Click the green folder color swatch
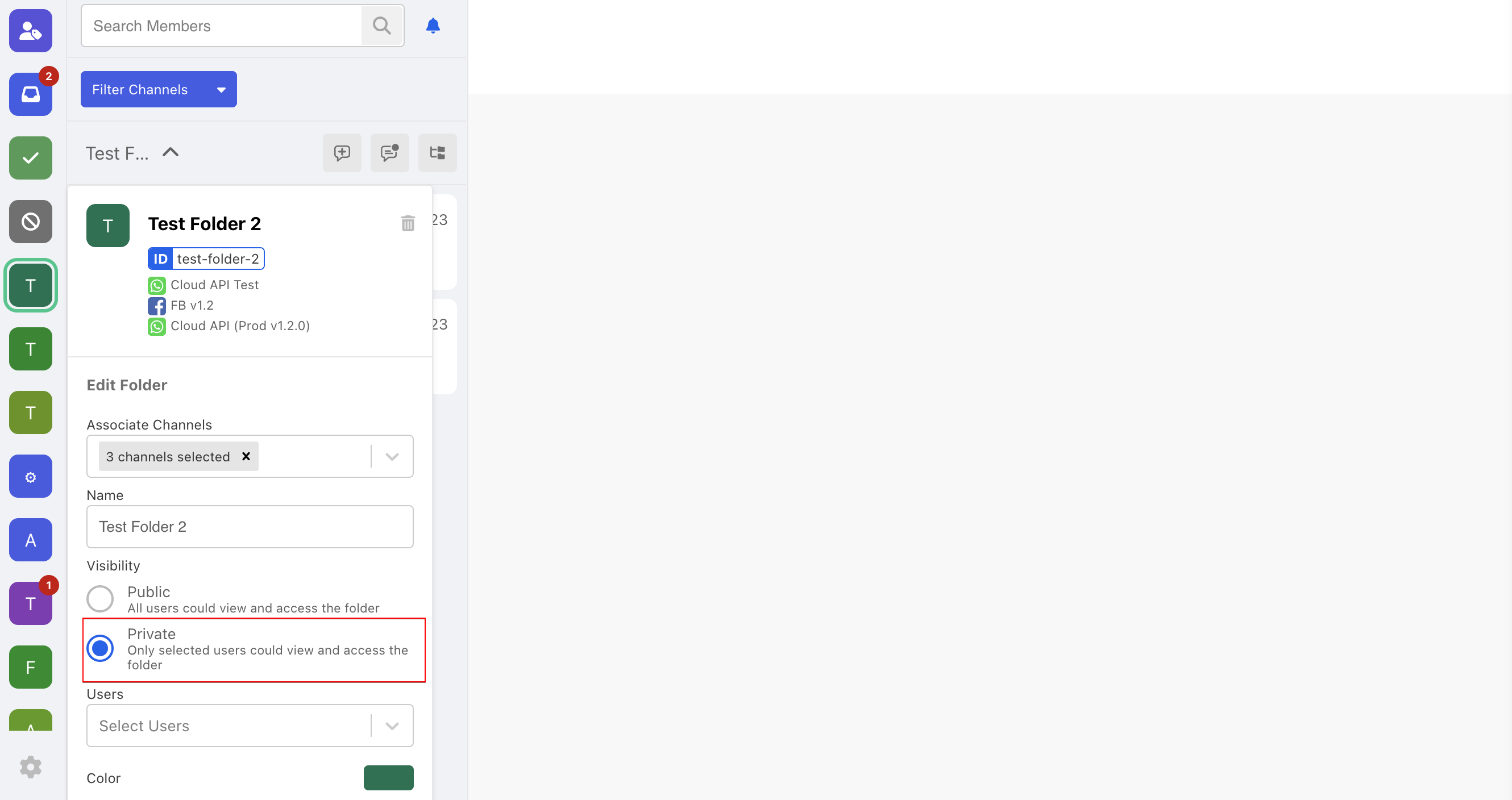The height and width of the screenshot is (800, 1512). click(388, 777)
